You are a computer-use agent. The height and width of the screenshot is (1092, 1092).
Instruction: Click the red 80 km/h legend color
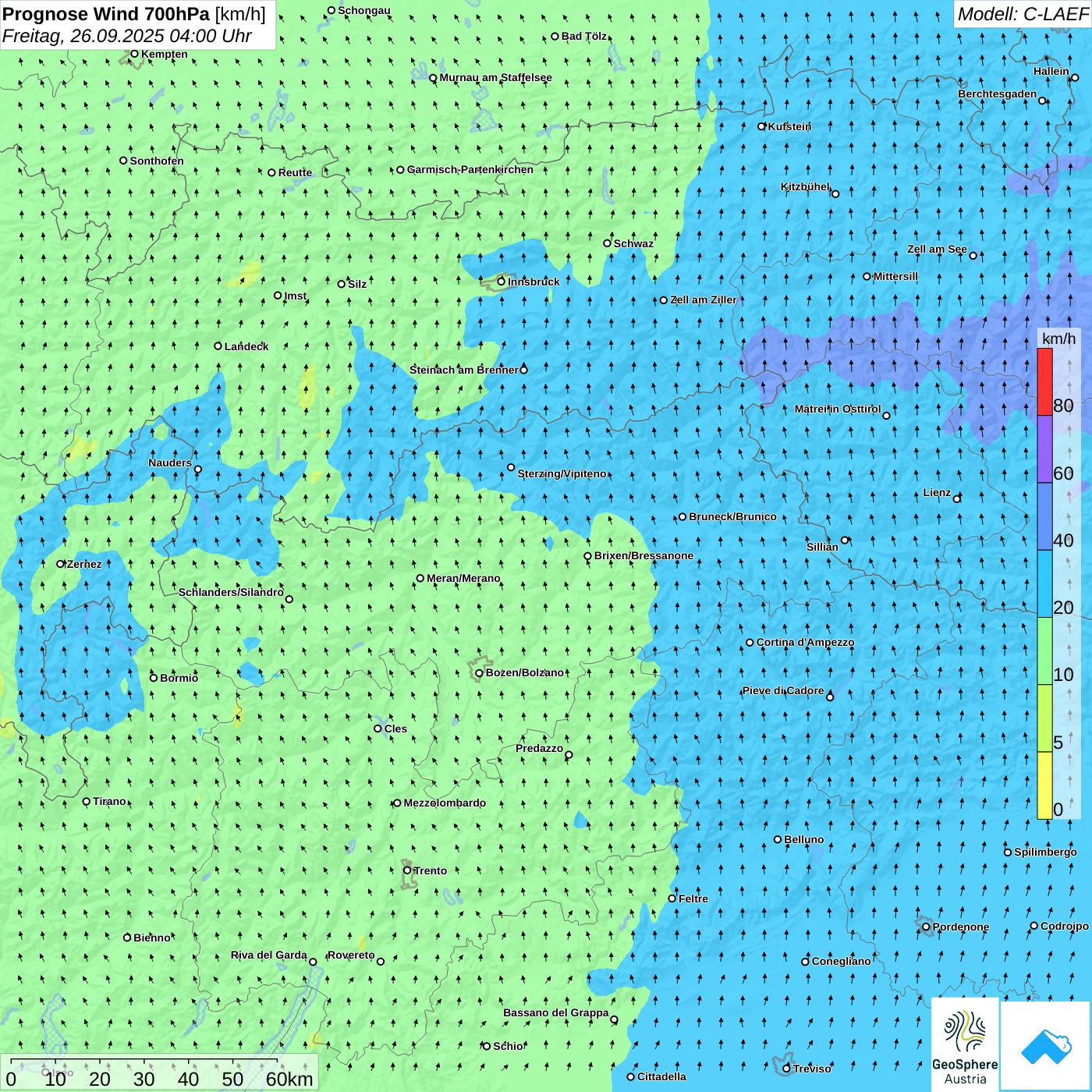coord(1044,381)
